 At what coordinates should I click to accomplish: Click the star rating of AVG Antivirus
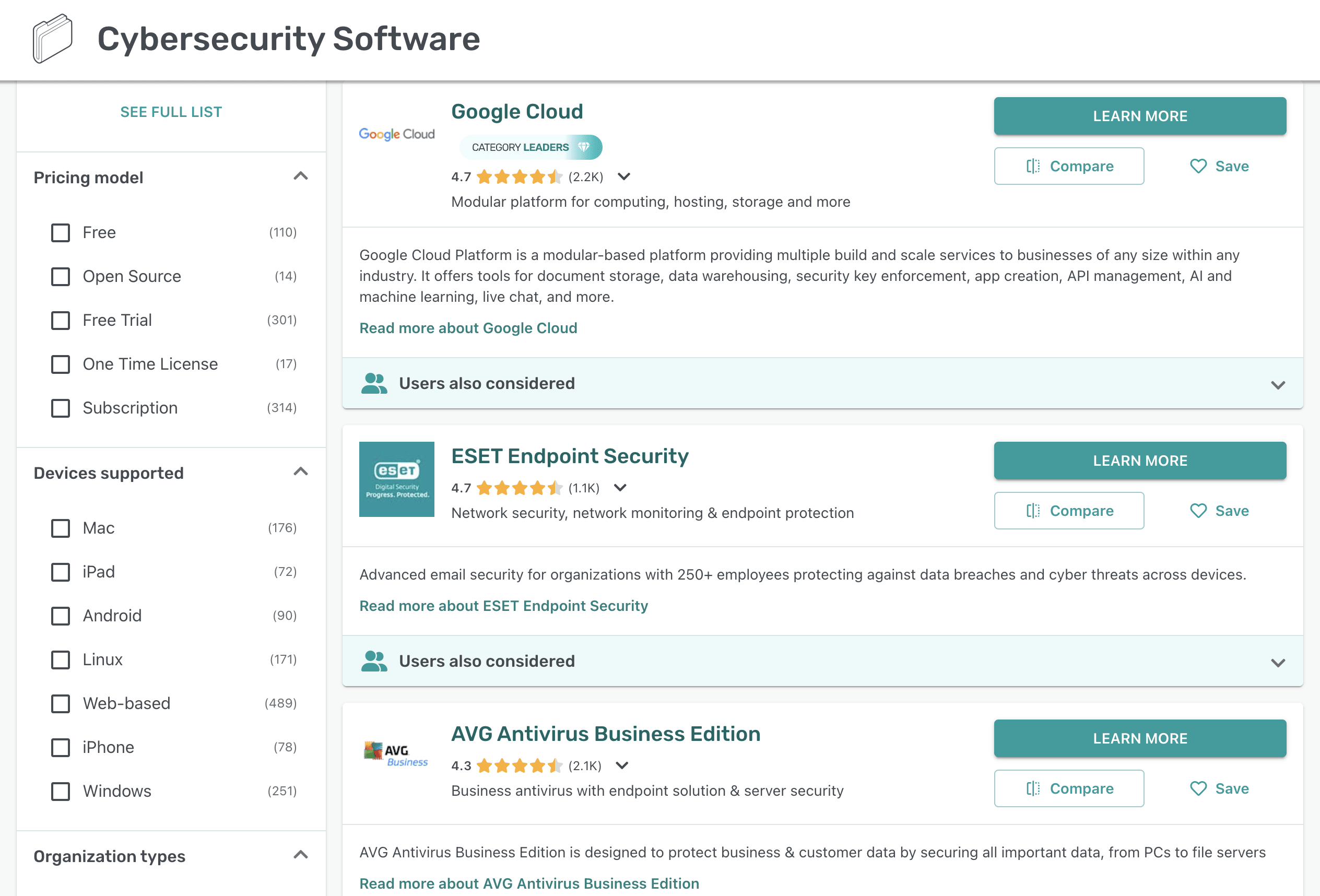coord(518,765)
